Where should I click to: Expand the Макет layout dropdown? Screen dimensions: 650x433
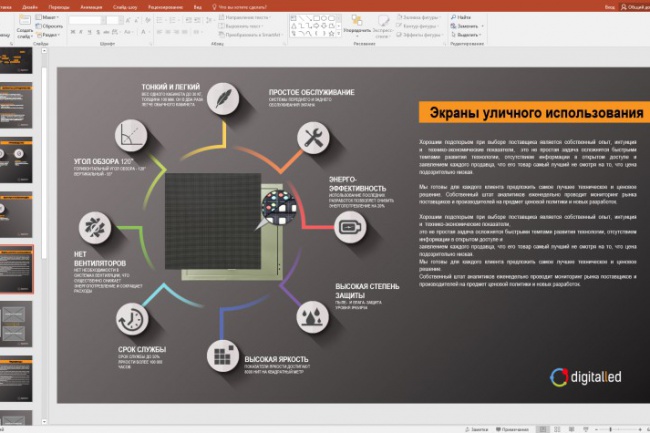click(47, 17)
